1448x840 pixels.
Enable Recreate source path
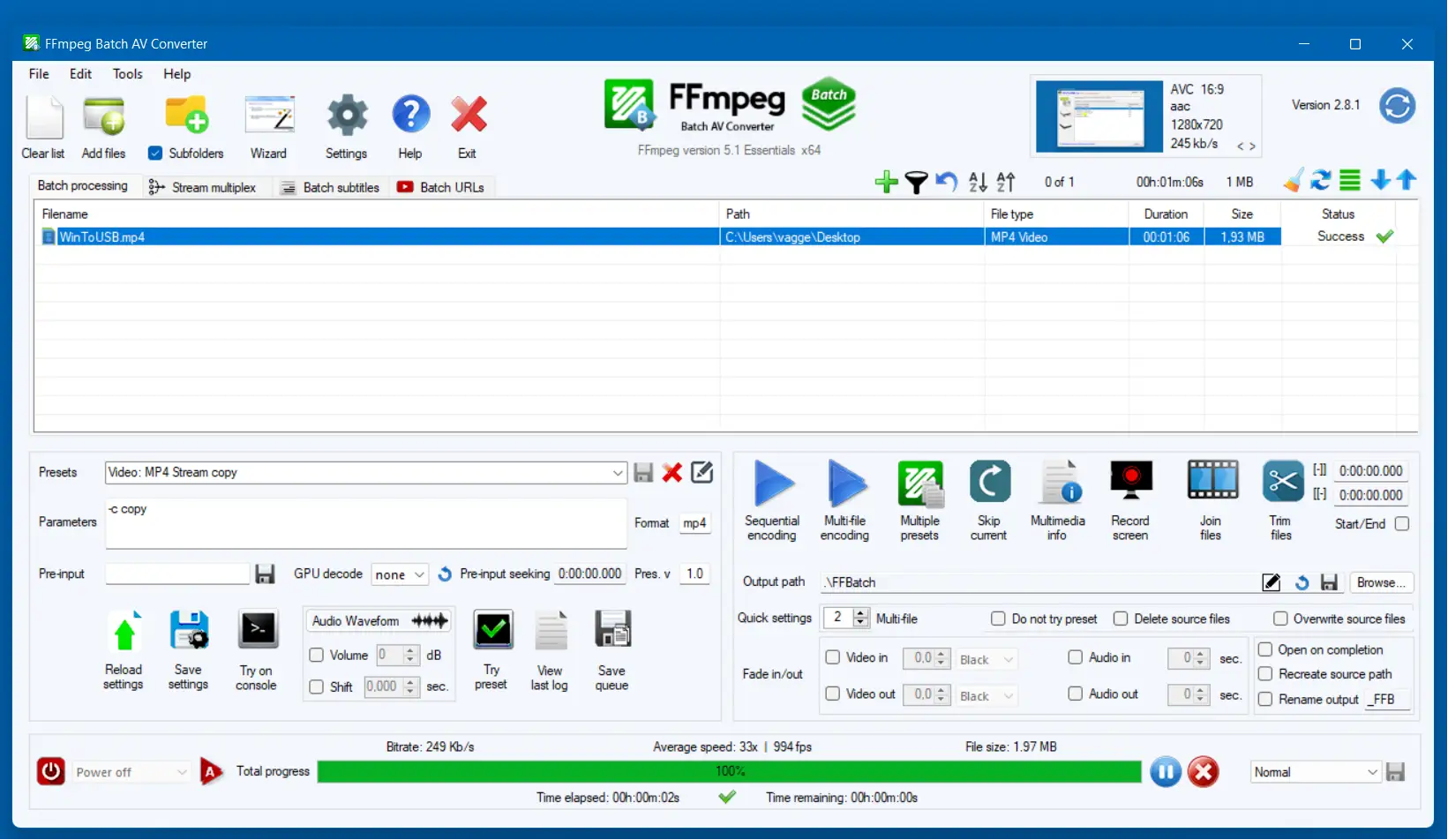pyautogui.click(x=1265, y=674)
